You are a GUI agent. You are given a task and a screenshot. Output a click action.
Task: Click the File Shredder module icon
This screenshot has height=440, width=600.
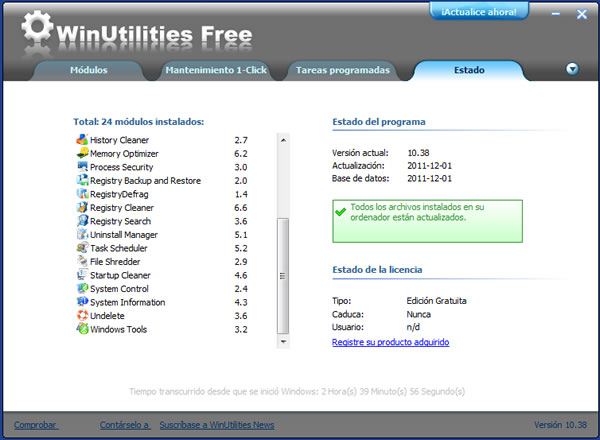(82, 261)
